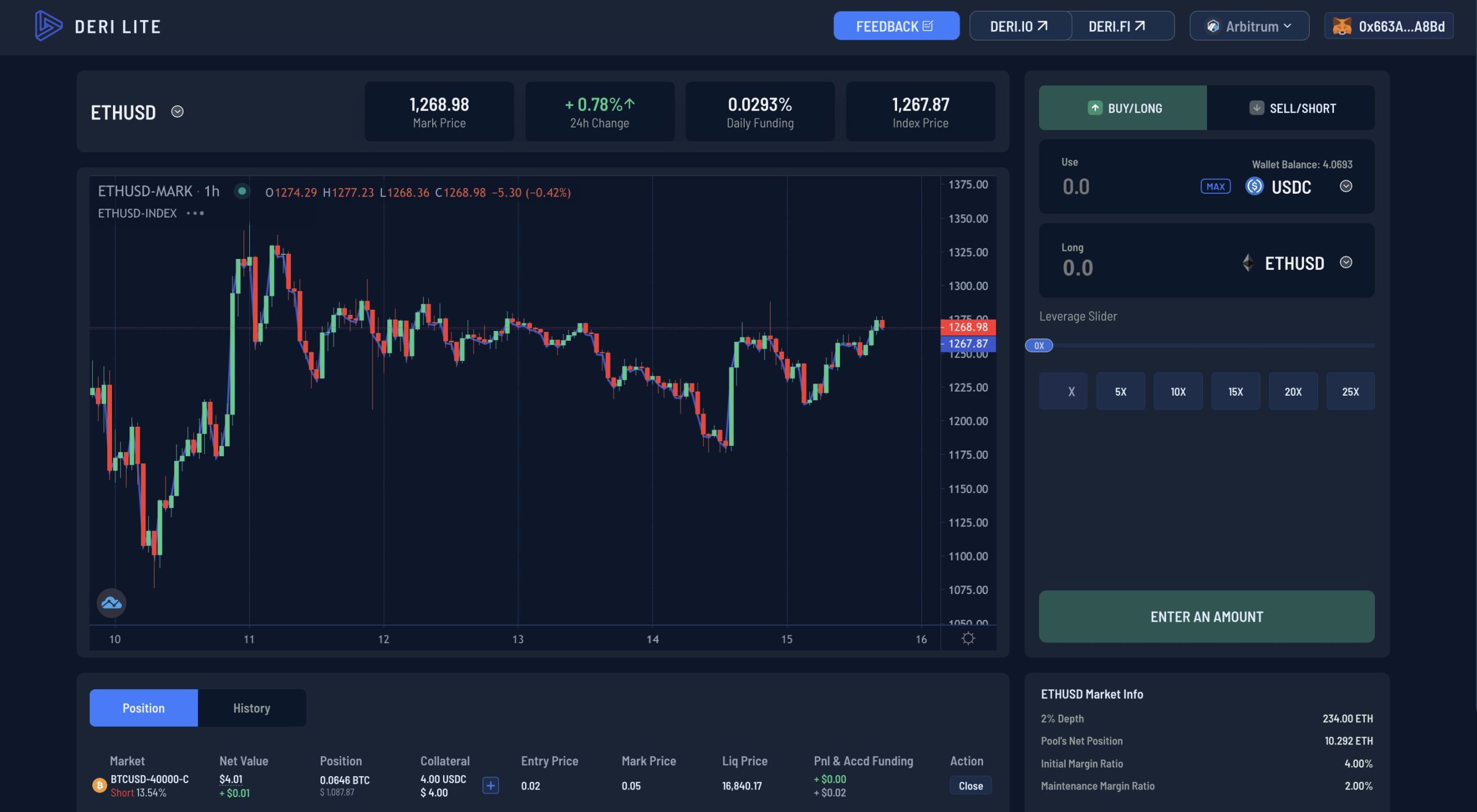Viewport: 1477px width, 812px height.
Task: Click the USDC coin icon
Action: click(1254, 186)
